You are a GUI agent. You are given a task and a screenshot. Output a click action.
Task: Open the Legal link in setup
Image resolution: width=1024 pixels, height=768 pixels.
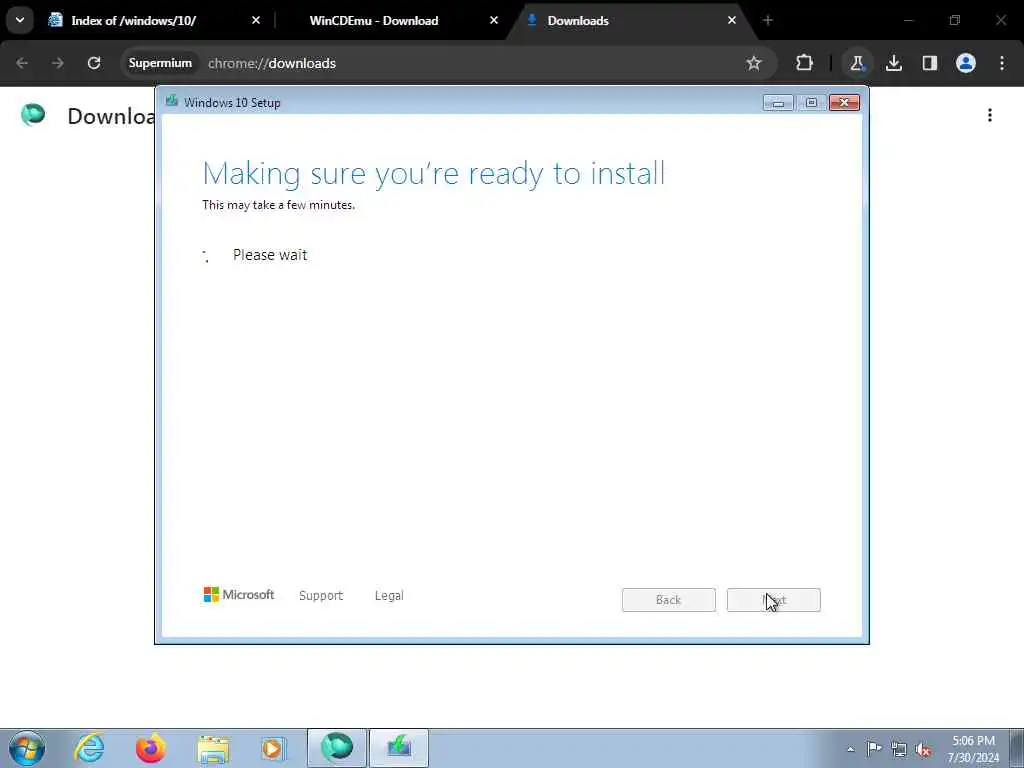click(x=389, y=596)
